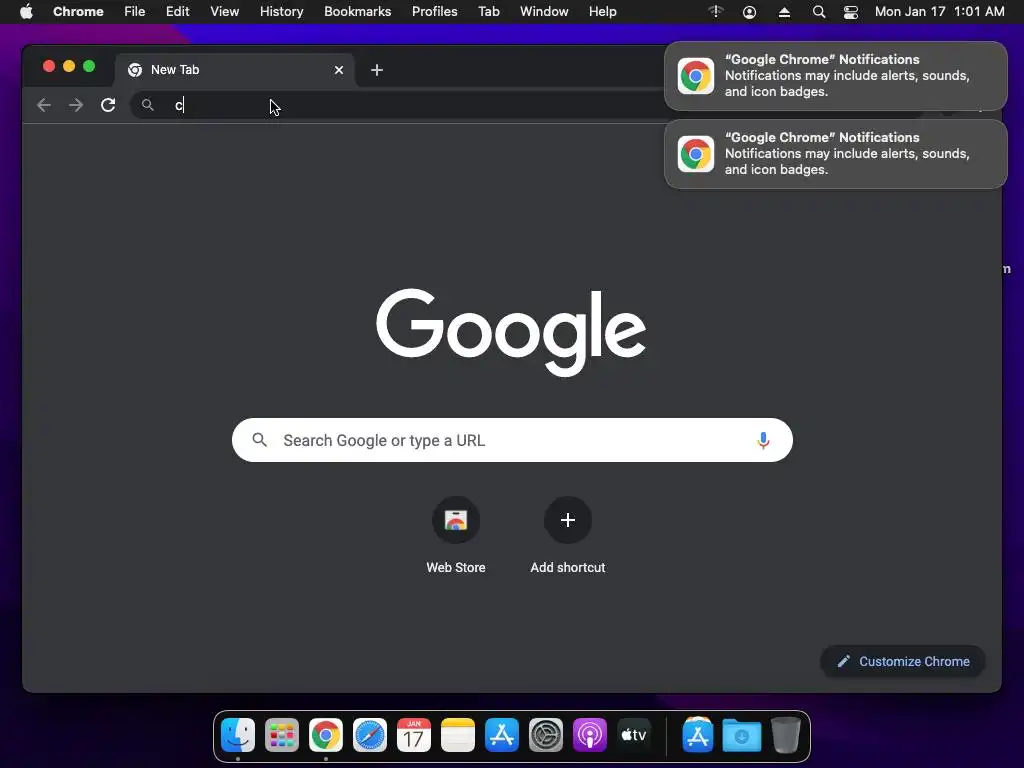Click the App Store icon right of Dock divider
The height and width of the screenshot is (768, 1024).
tap(697, 736)
